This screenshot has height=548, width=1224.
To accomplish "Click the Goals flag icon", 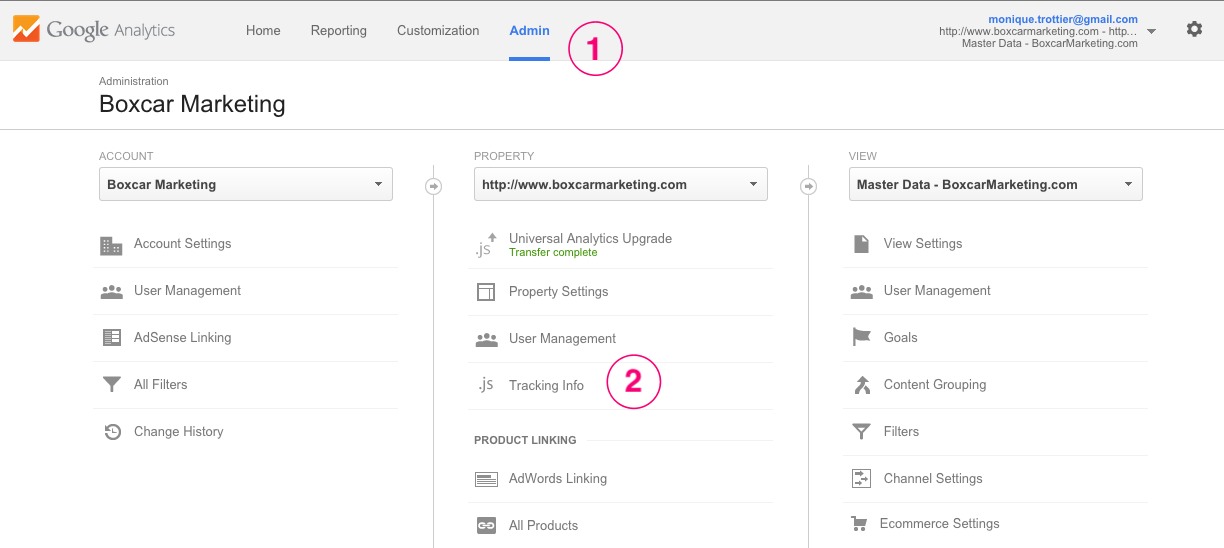I will pos(861,338).
